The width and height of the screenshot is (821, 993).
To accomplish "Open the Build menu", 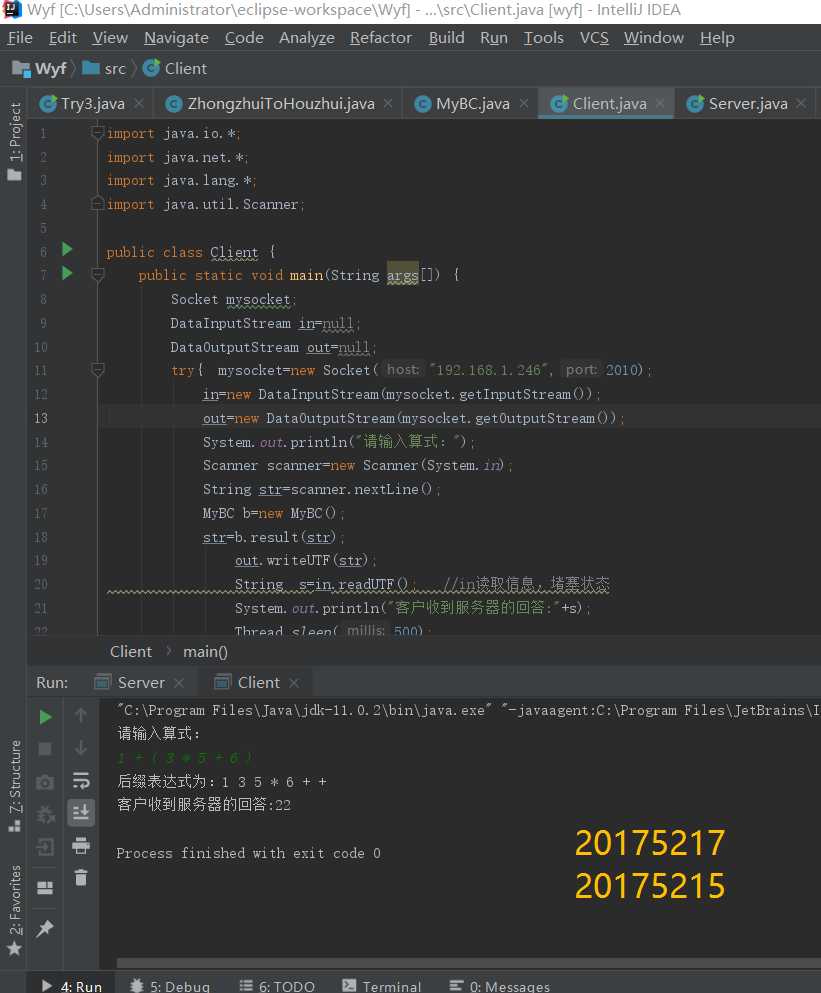I will (447, 38).
